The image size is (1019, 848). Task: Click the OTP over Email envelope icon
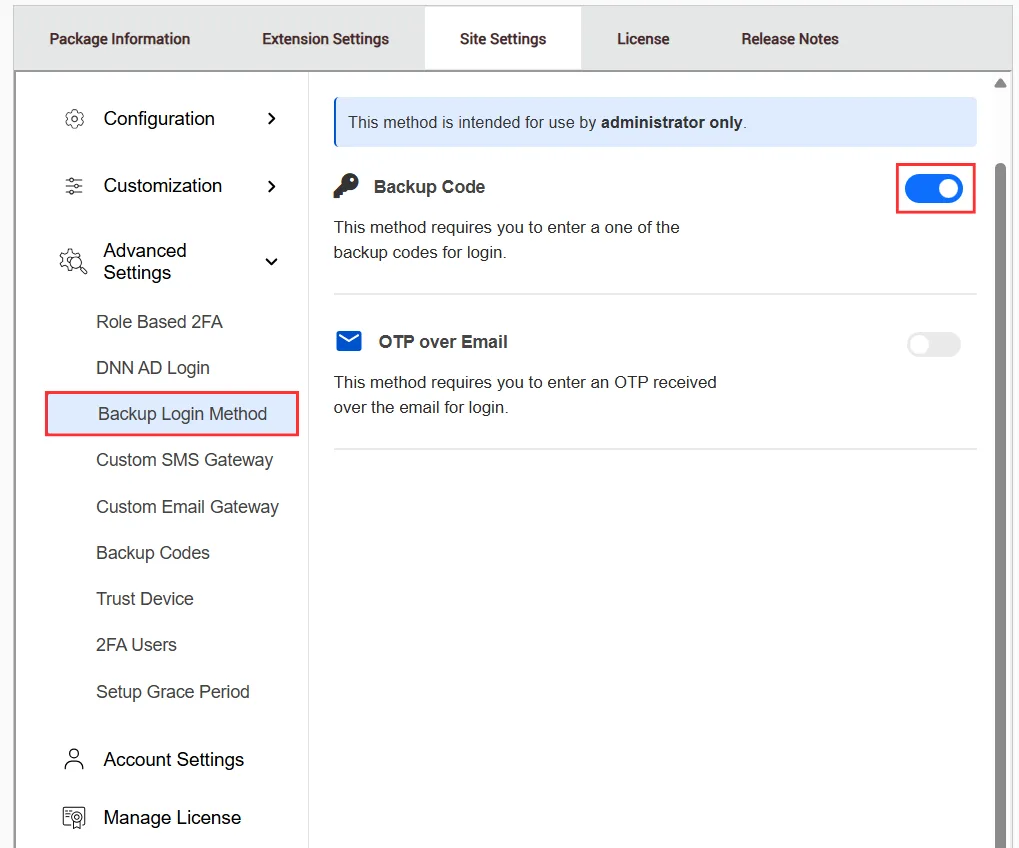point(347,341)
